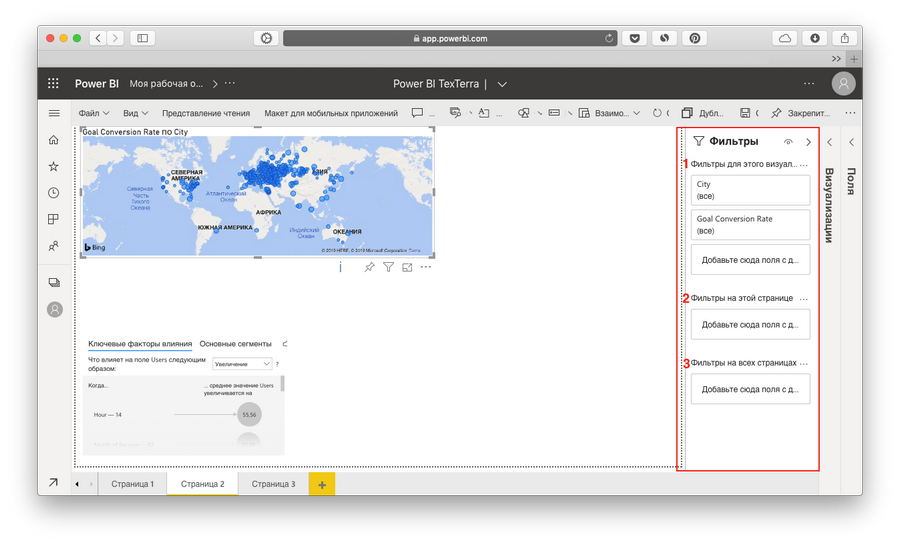The width and height of the screenshot is (900, 545).
Task: Toggle the hamburger navigation pane button
Action: tap(54, 113)
